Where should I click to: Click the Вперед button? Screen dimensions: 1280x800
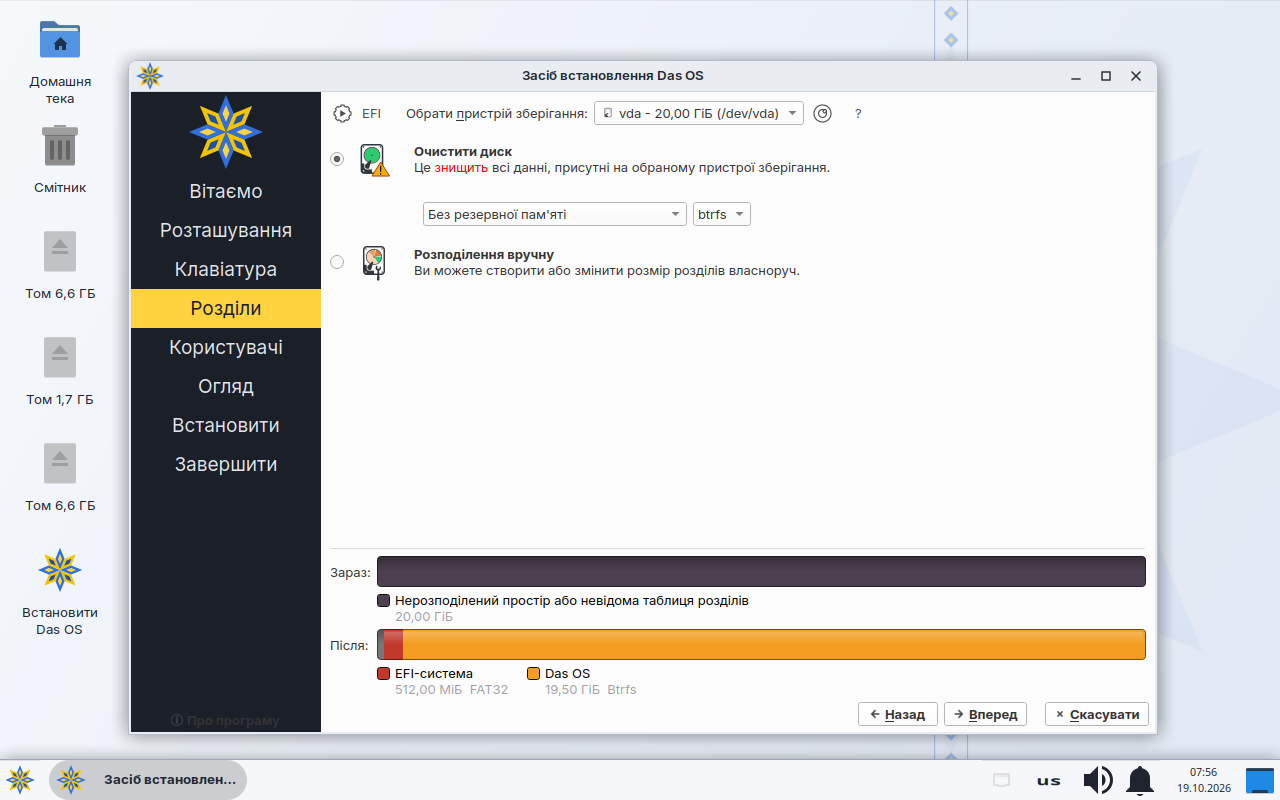click(x=986, y=714)
